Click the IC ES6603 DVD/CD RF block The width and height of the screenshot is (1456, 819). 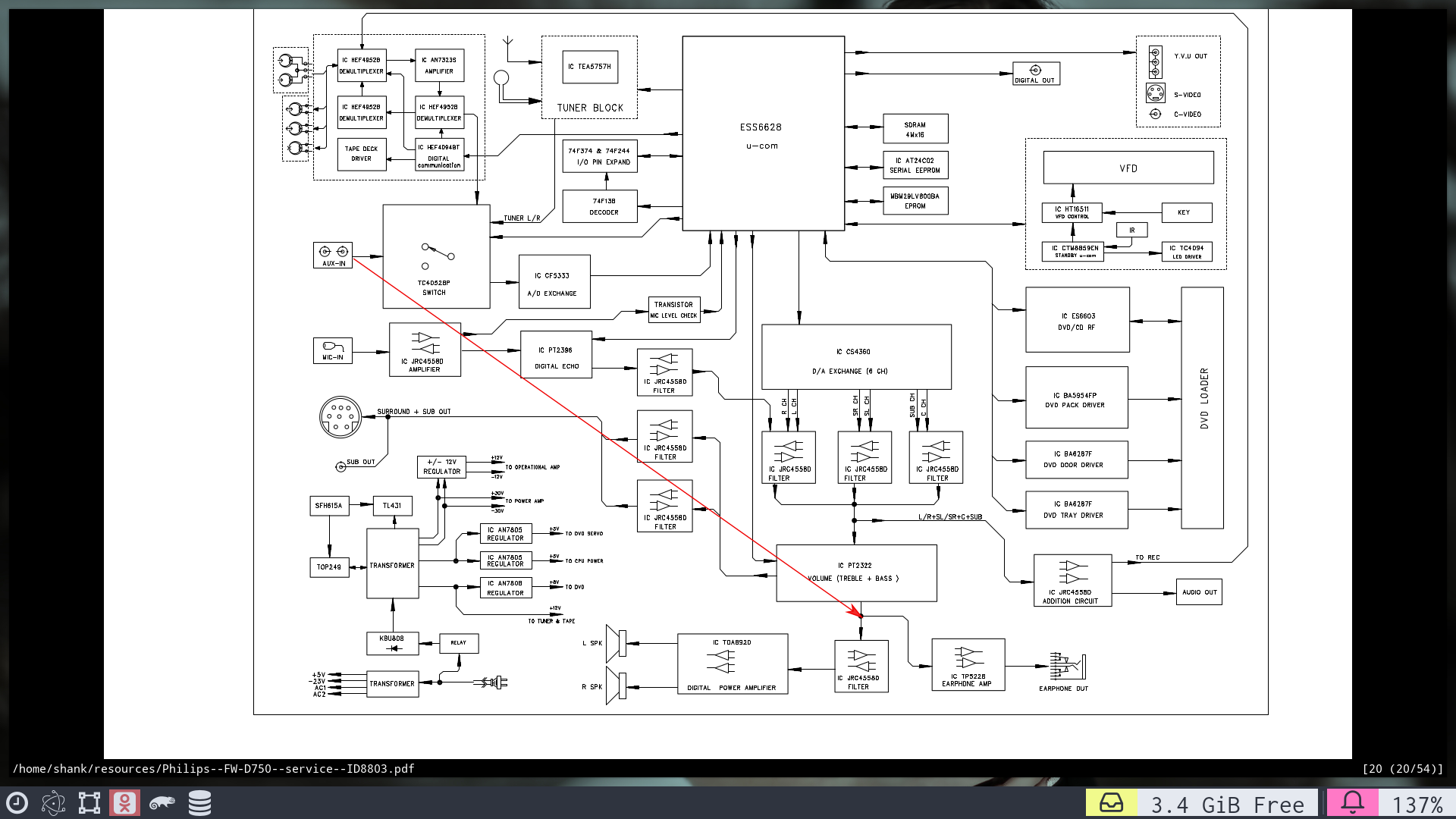coord(1078,320)
